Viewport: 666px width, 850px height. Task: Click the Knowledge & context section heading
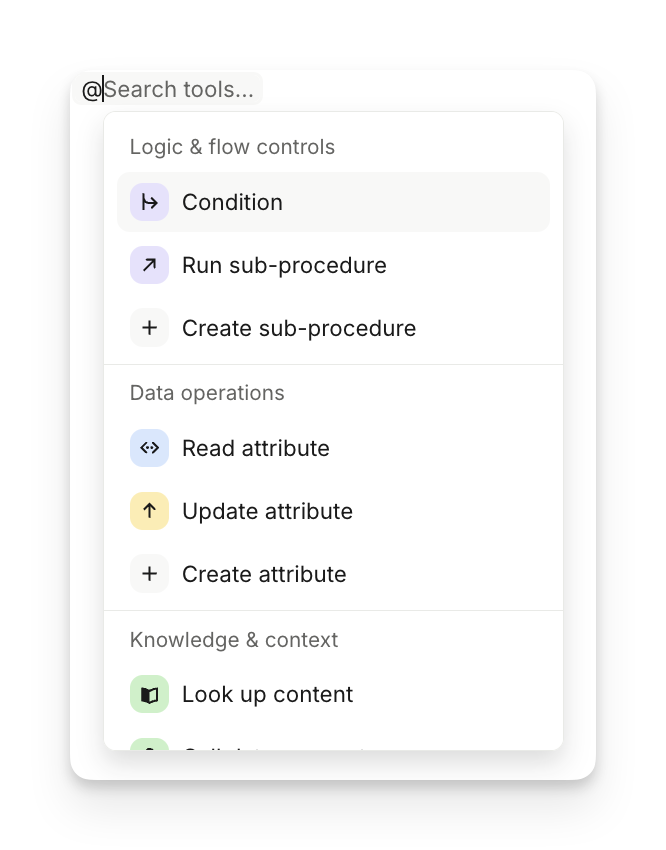click(x=234, y=640)
